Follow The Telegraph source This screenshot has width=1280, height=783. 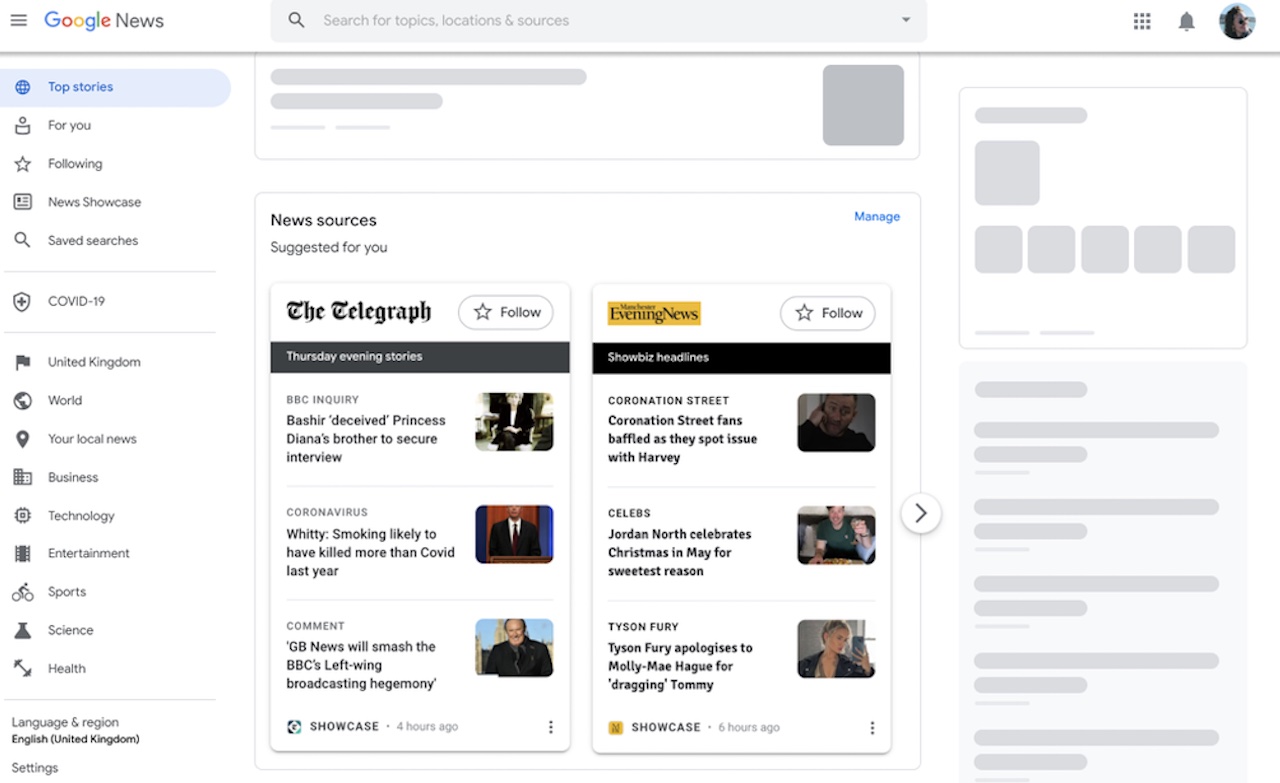click(506, 312)
